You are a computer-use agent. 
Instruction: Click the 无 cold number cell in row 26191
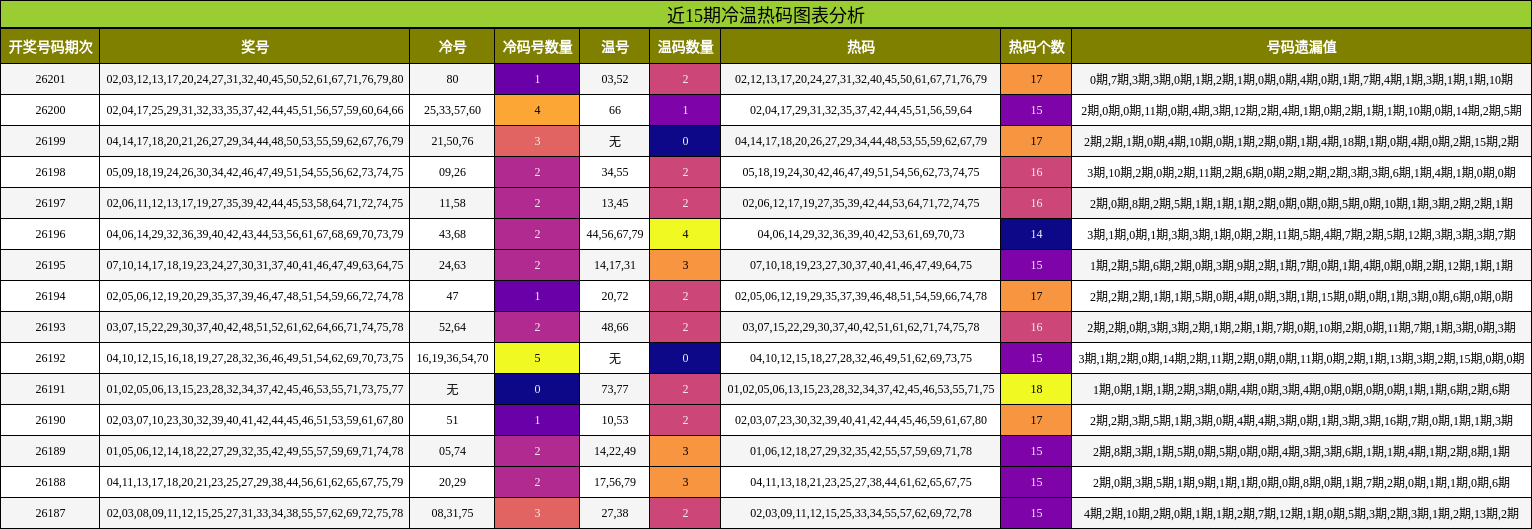tap(453, 389)
